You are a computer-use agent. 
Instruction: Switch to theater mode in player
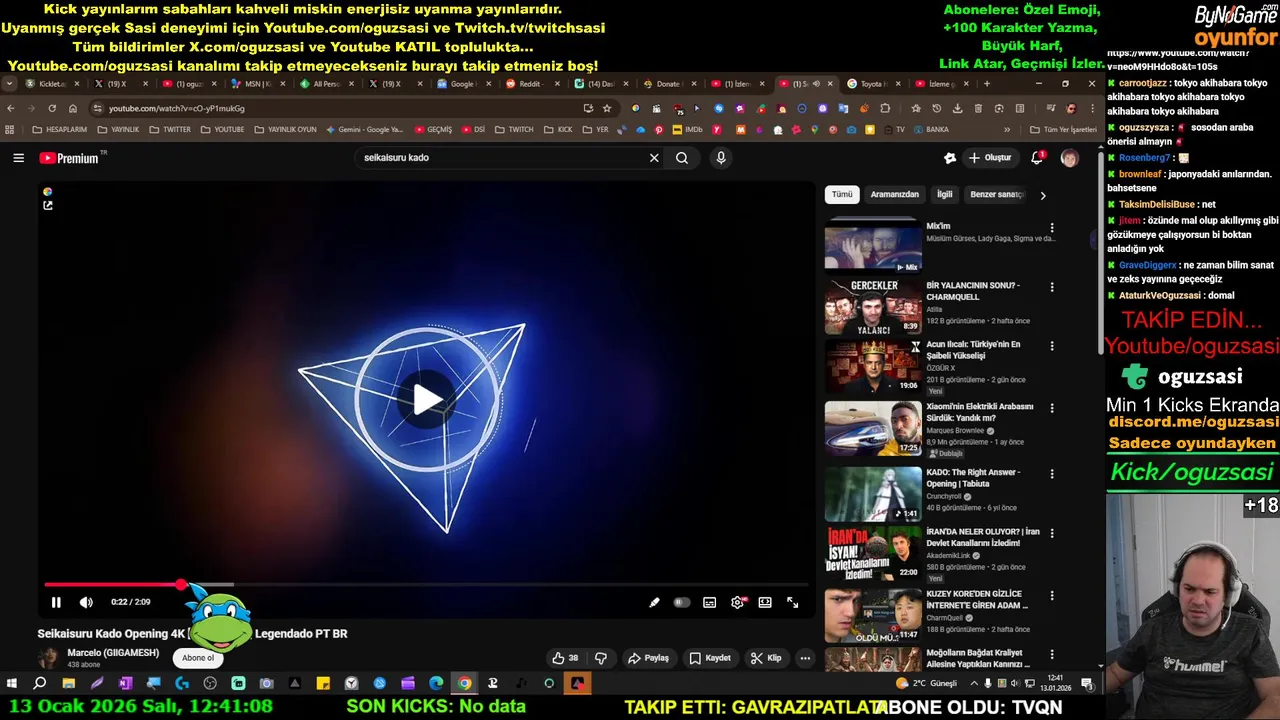765,602
